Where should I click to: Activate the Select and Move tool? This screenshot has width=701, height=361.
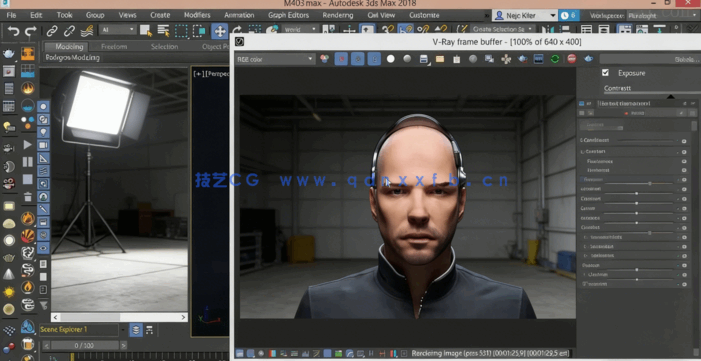[220, 31]
